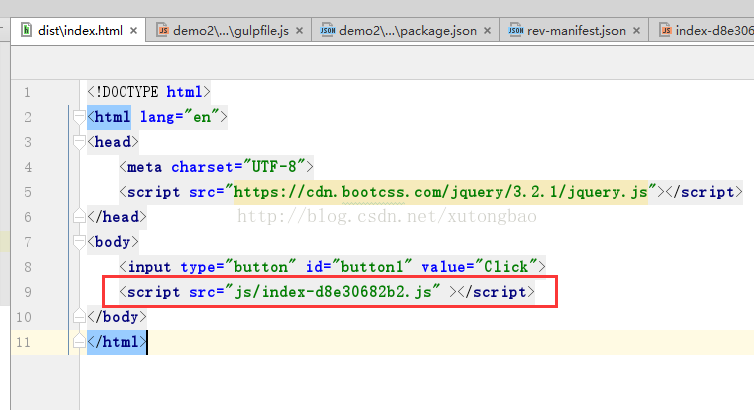The width and height of the screenshot is (754, 410).
Task: Click the JSON icon on rev-manifest.json tab
Action: pos(515,30)
